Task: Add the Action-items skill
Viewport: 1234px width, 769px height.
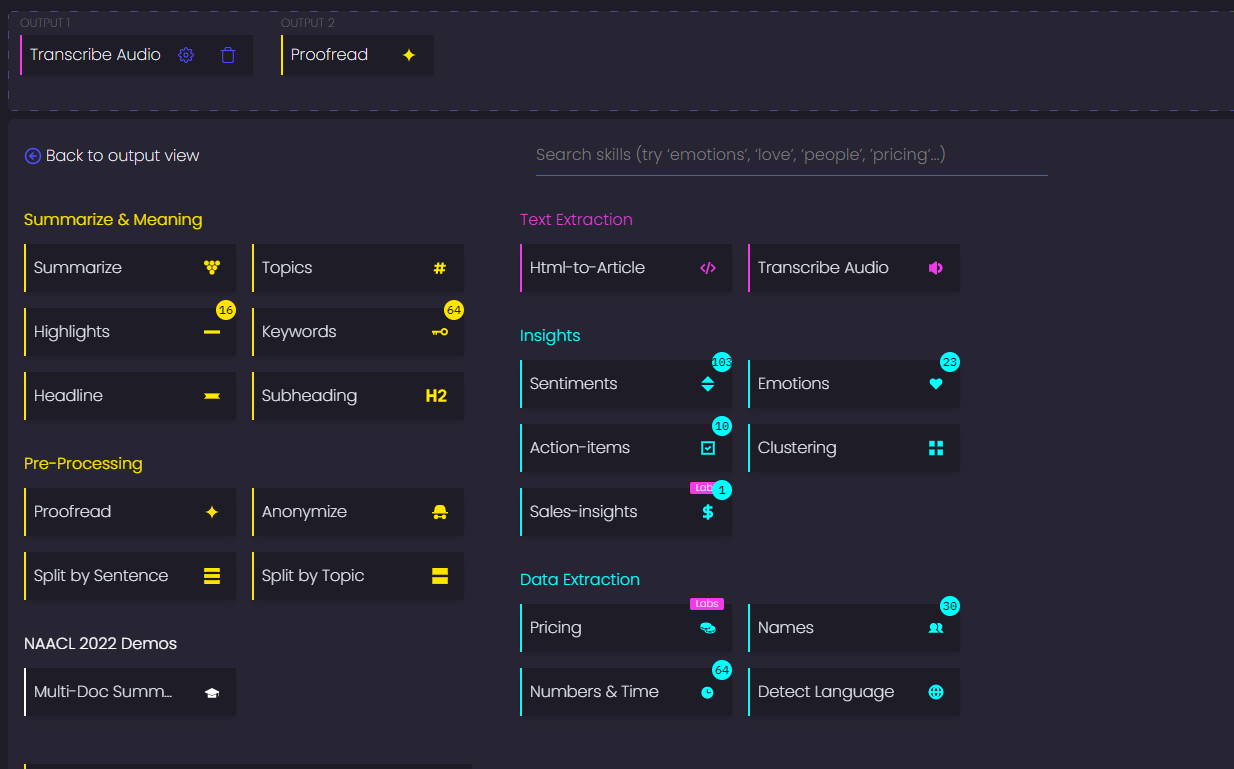Action: coord(626,448)
